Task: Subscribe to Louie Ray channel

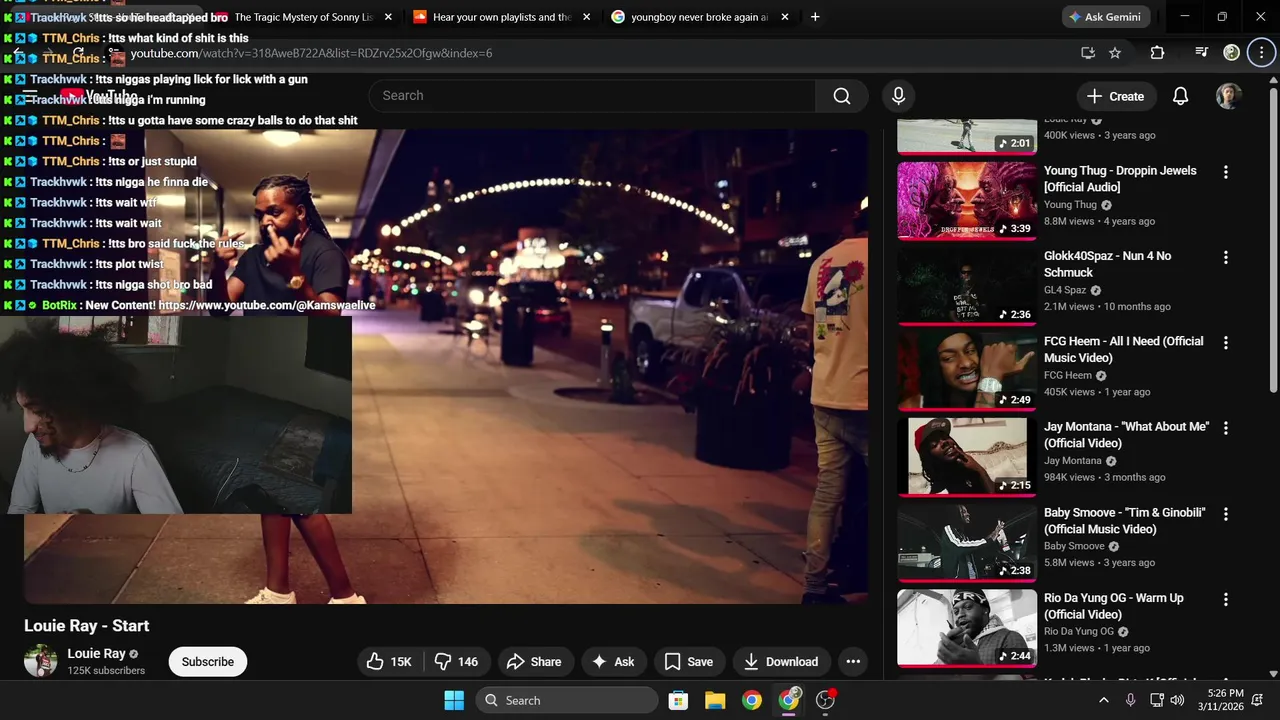Action: coord(208,662)
